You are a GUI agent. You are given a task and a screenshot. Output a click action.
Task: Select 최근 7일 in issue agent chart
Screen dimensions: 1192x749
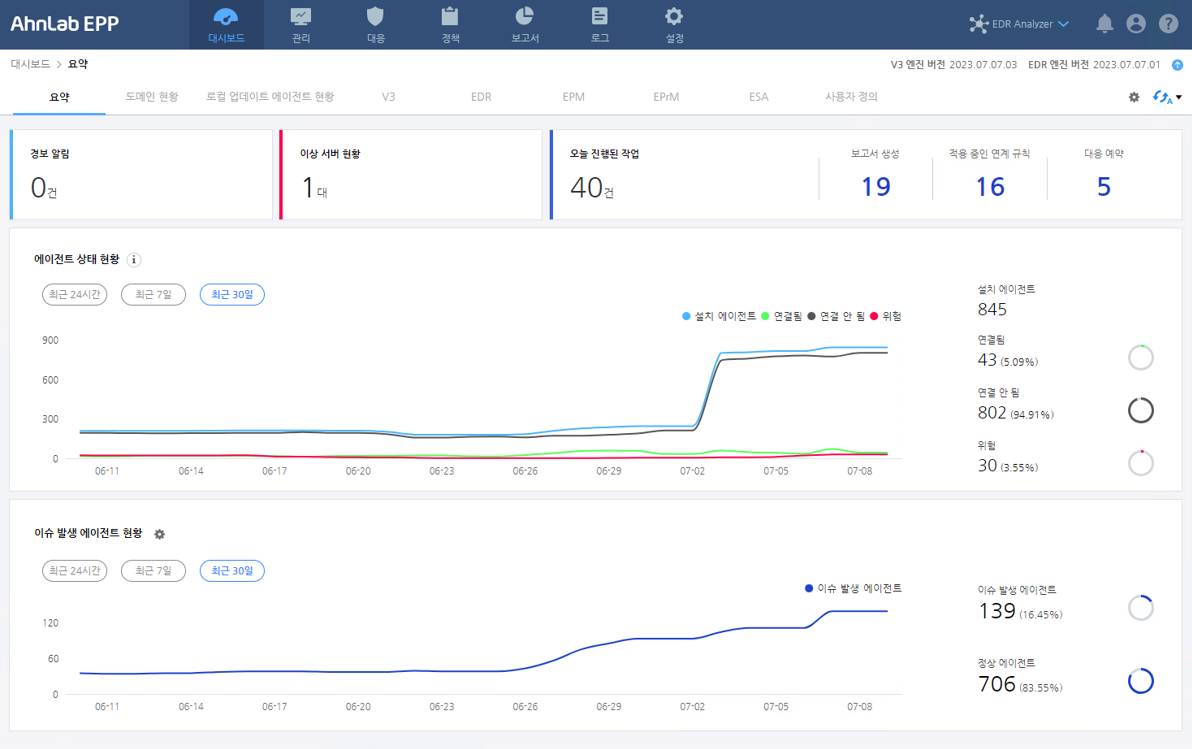pos(153,571)
